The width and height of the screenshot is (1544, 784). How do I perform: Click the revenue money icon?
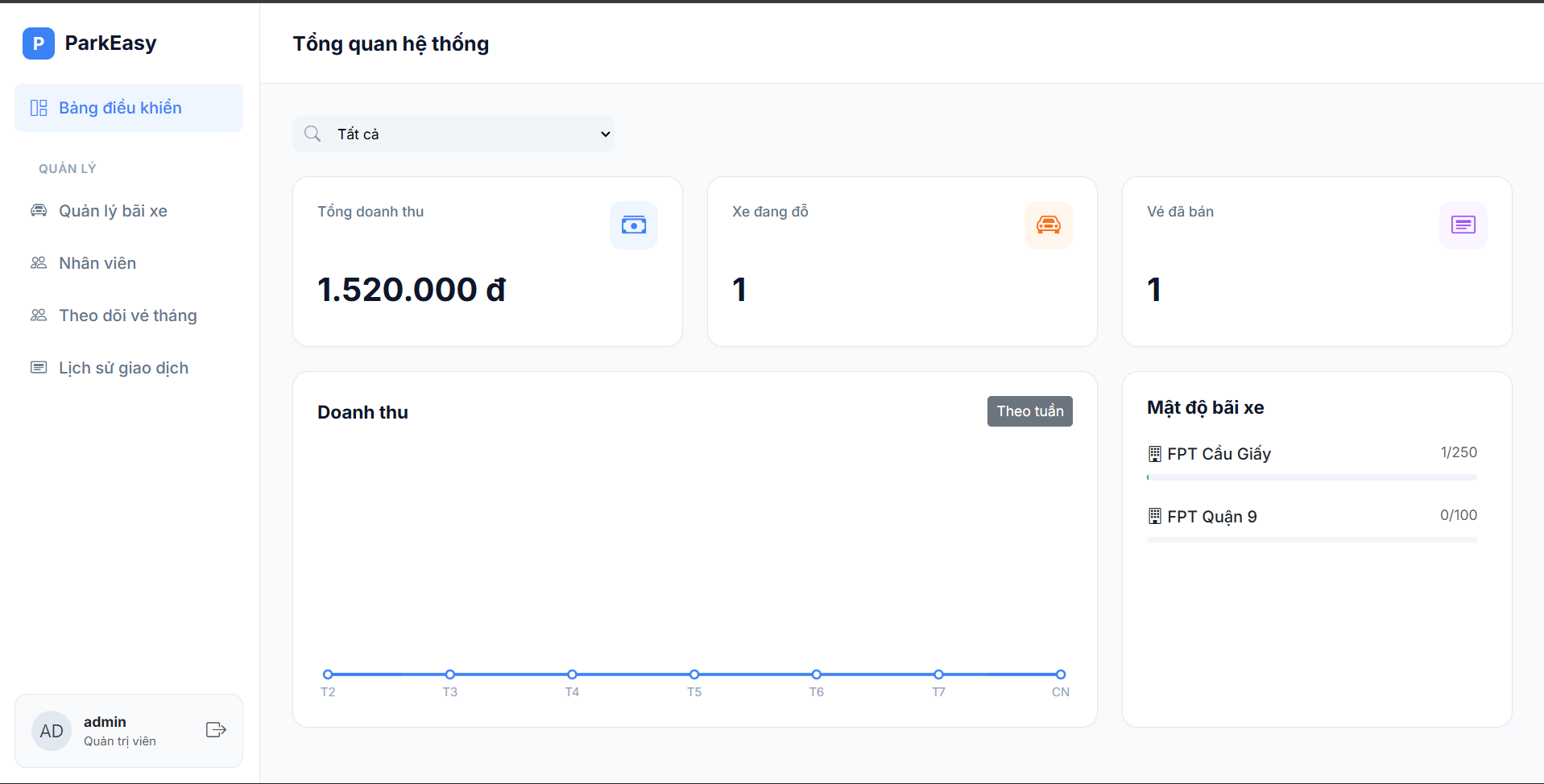point(633,225)
